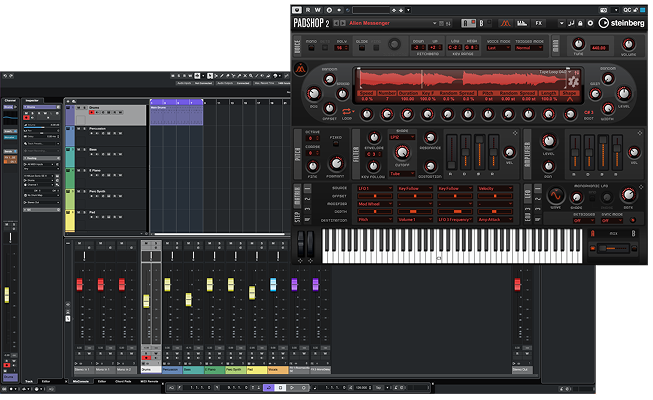
Task: Select Padshop layer A
Action: point(468,23)
